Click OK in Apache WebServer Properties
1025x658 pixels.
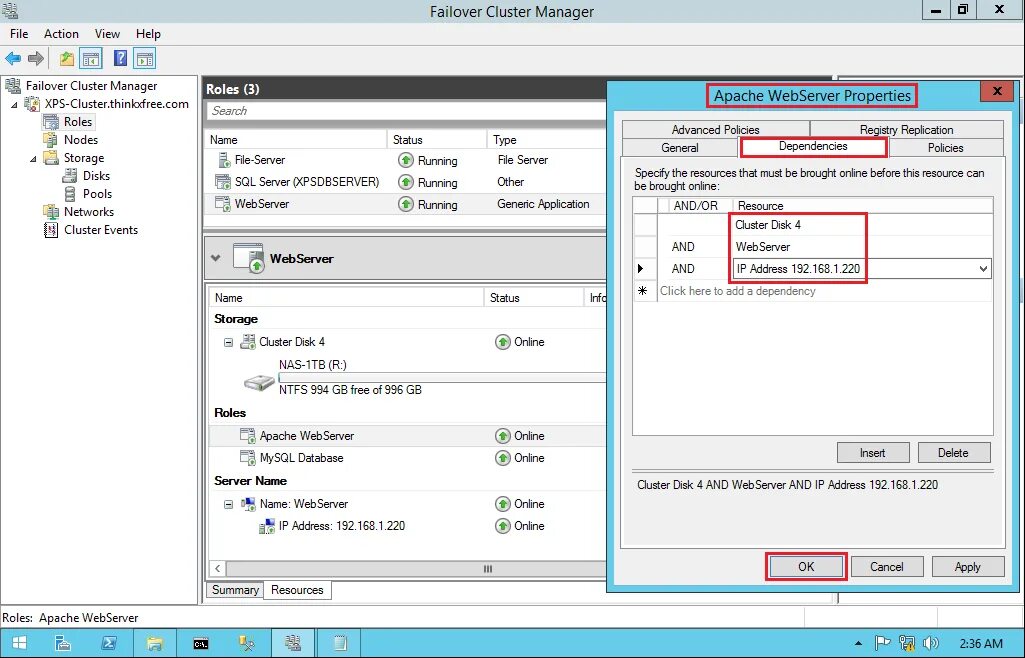click(806, 567)
